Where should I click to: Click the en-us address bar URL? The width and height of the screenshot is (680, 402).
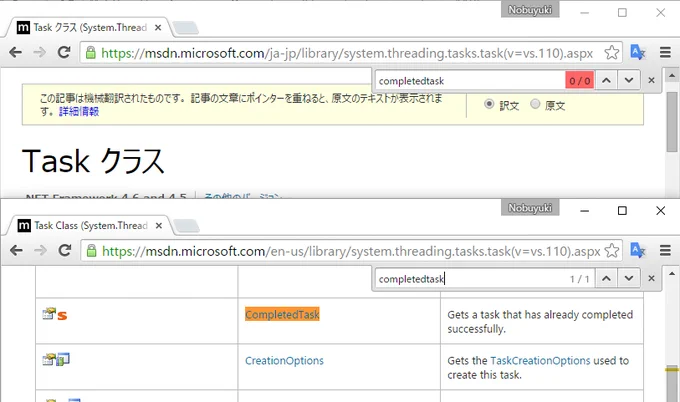tap(351, 251)
